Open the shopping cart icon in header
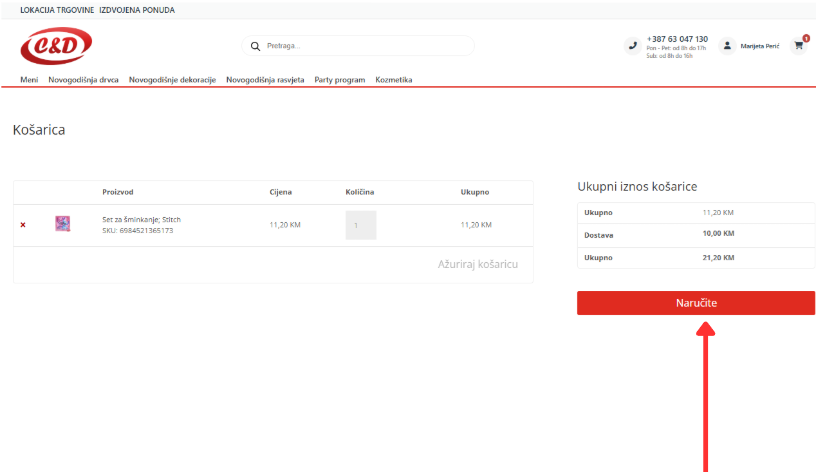The height and width of the screenshot is (472, 816). (798, 45)
